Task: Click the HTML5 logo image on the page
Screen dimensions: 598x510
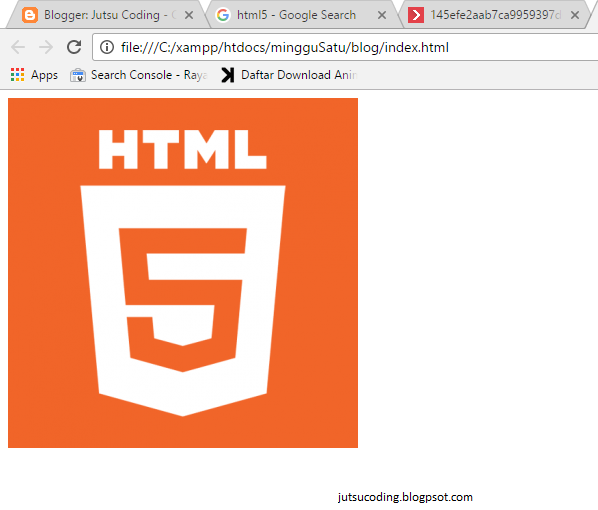Action: (183, 273)
